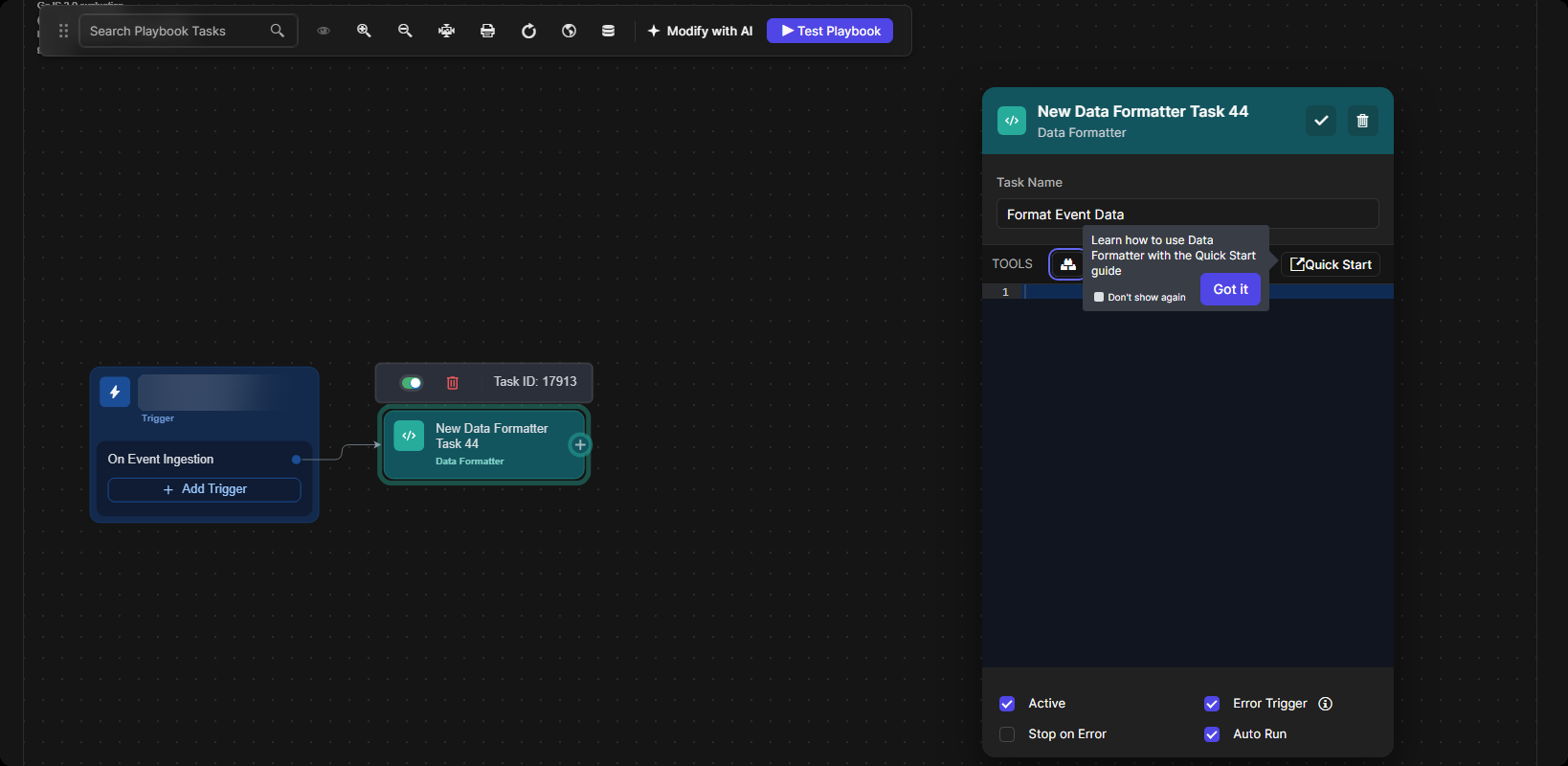Click the print icon in the toolbar
This screenshot has height=766, width=1568.
click(487, 31)
